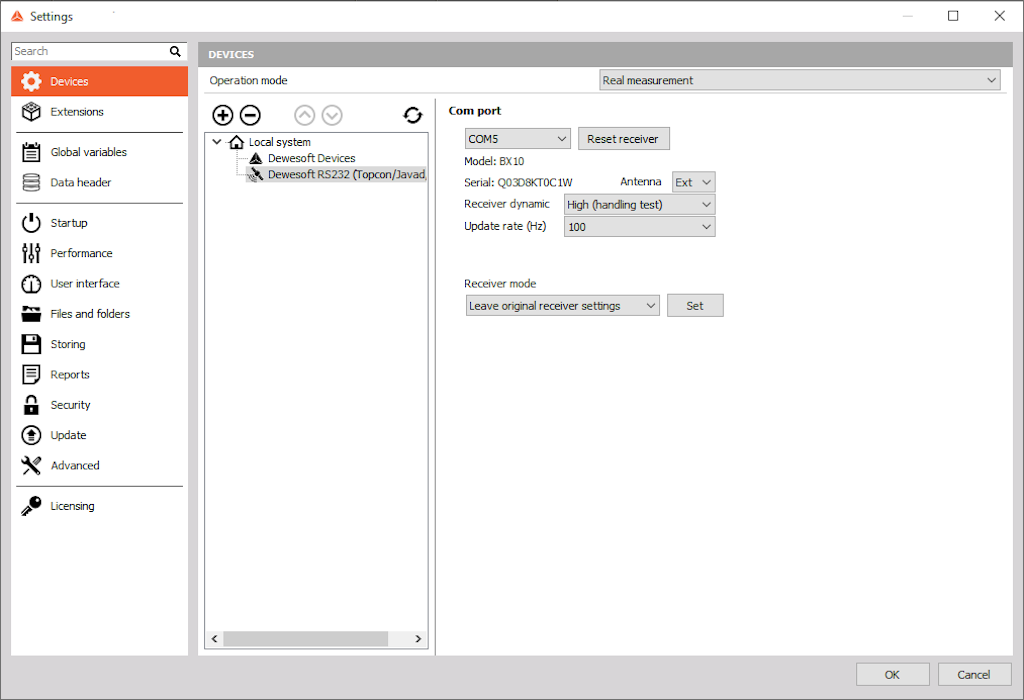Image resolution: width=1024 pixels, height=700 pixels.
Task: Open the COM5 port dropdown
Action: [x=517, y=138]
